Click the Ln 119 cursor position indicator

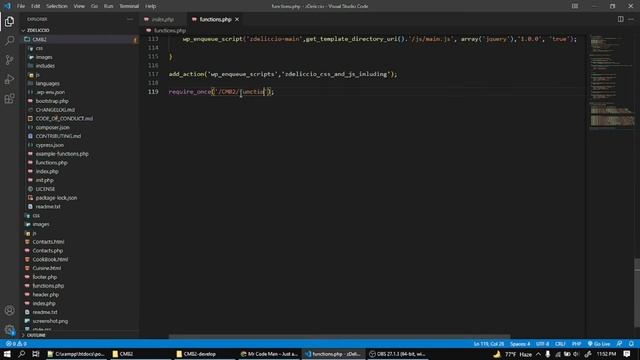[489, 344]
